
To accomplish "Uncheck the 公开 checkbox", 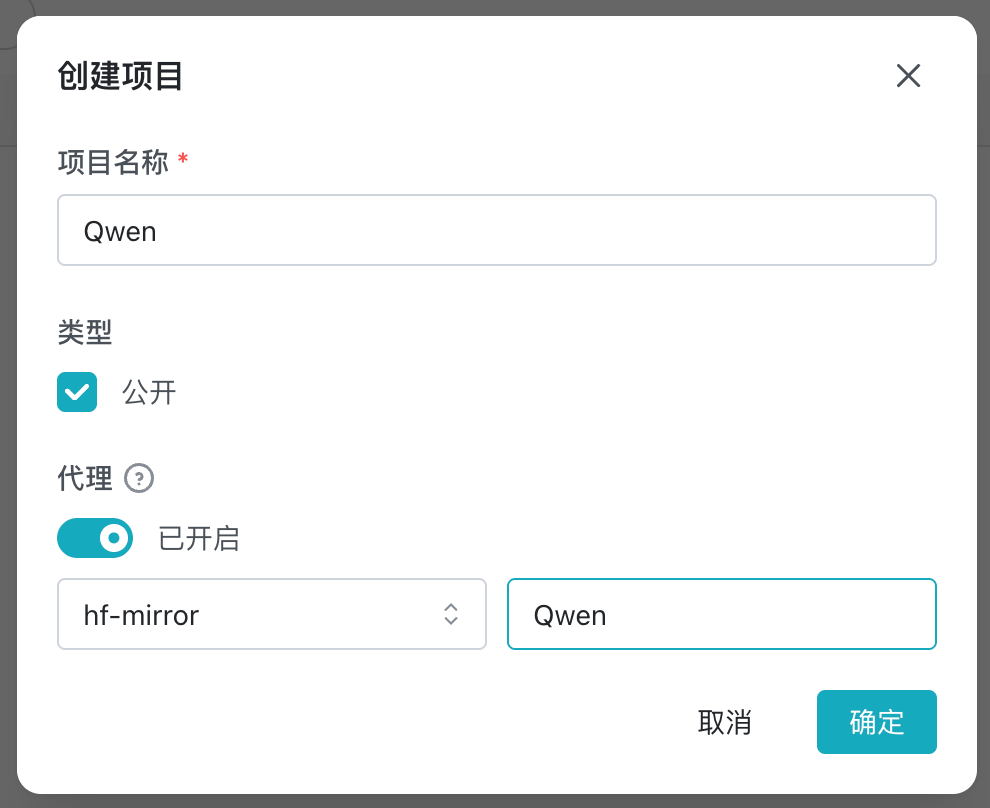I will (x=77, y=392).
